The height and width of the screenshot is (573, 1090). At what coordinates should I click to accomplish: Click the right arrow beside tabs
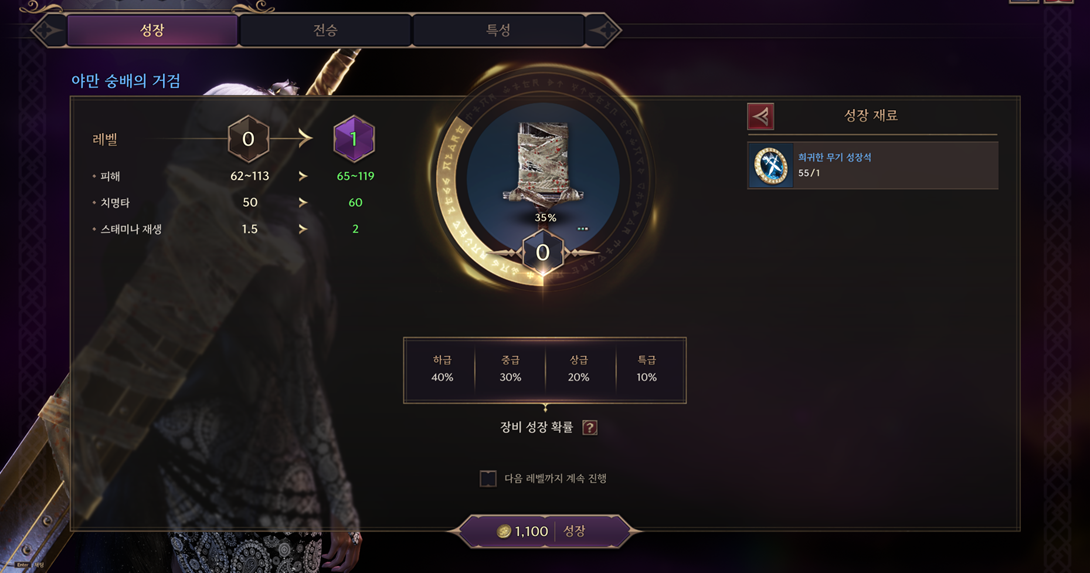[603, 31]
